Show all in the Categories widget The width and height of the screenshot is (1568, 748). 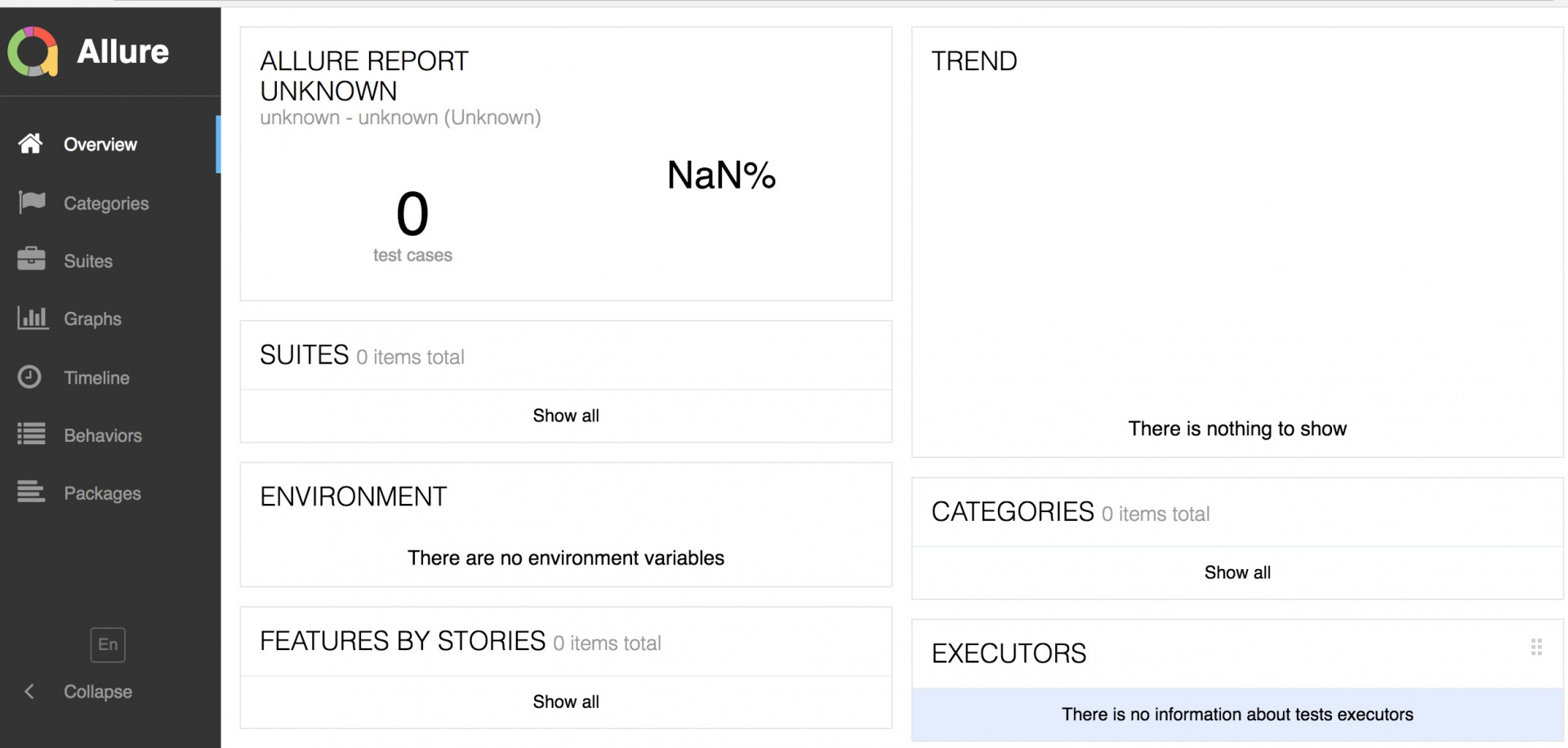(x=1237, y=572)
